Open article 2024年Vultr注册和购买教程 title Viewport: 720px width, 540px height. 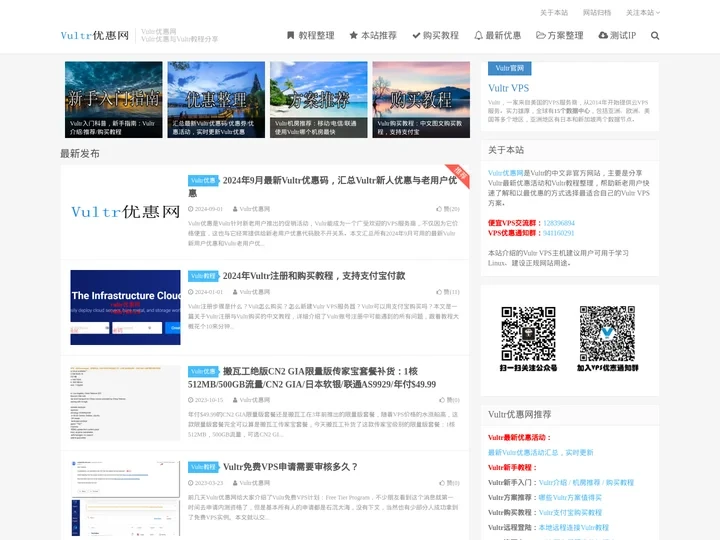[x=314, y=276]
